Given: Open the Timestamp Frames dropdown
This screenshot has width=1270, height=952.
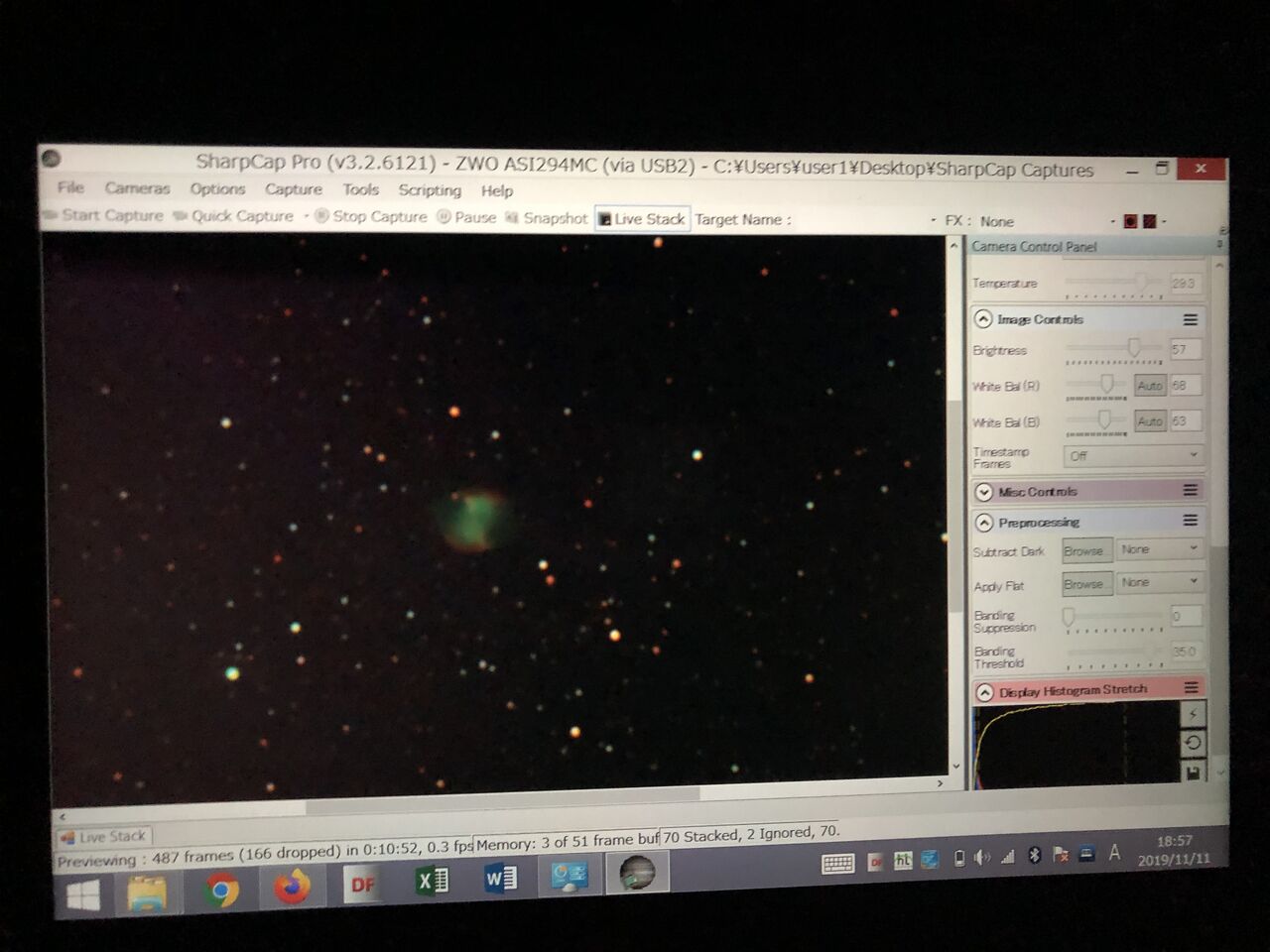Looking at the screenshot, I should tap(1133, 455).
